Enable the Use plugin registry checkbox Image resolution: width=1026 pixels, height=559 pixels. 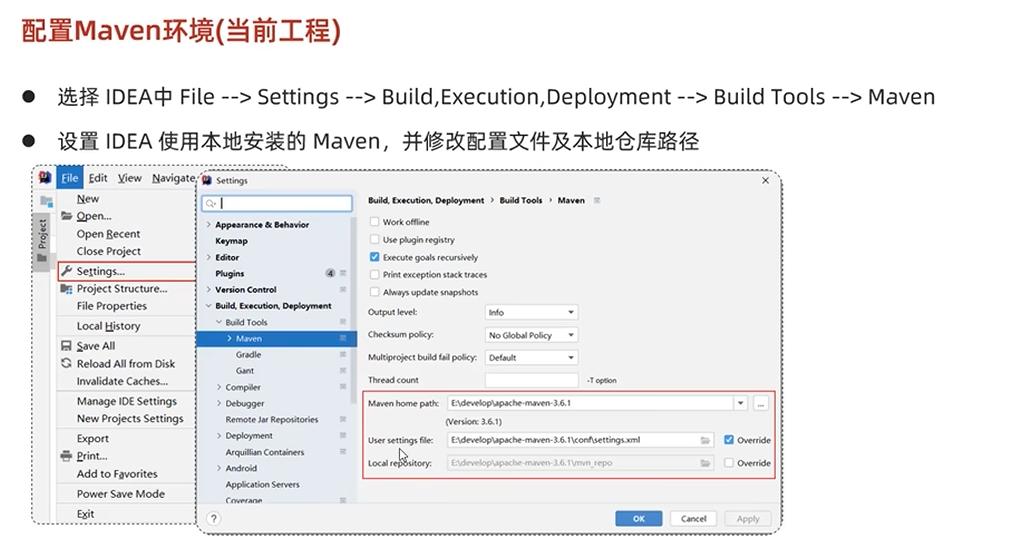pos(374,240)
